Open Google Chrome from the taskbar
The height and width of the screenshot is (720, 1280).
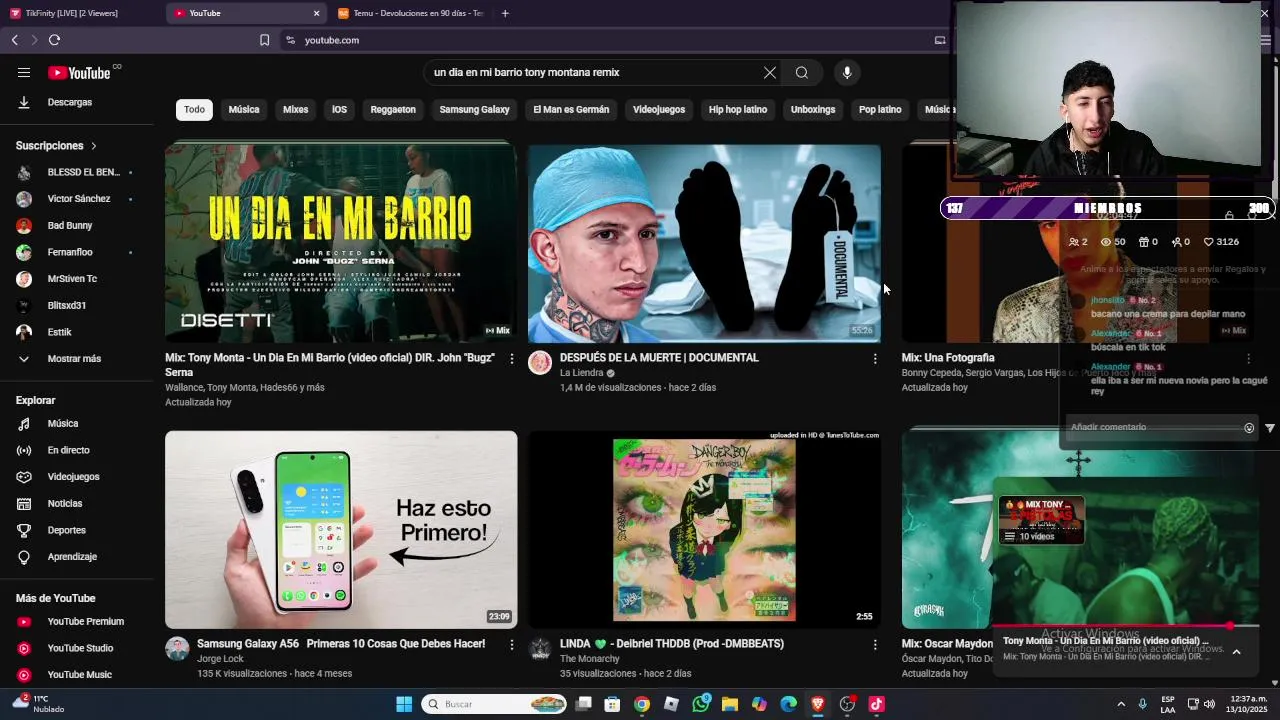tap(642, 704)
